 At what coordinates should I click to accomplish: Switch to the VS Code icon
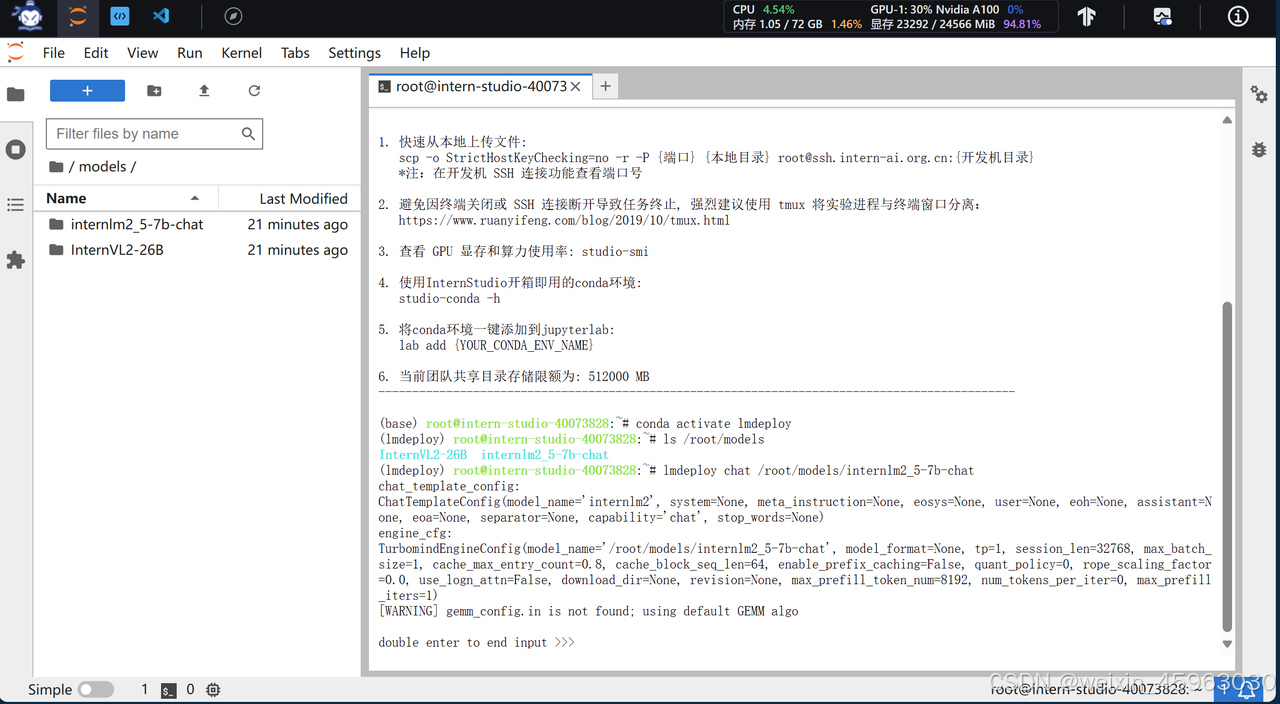coord(161,16)
